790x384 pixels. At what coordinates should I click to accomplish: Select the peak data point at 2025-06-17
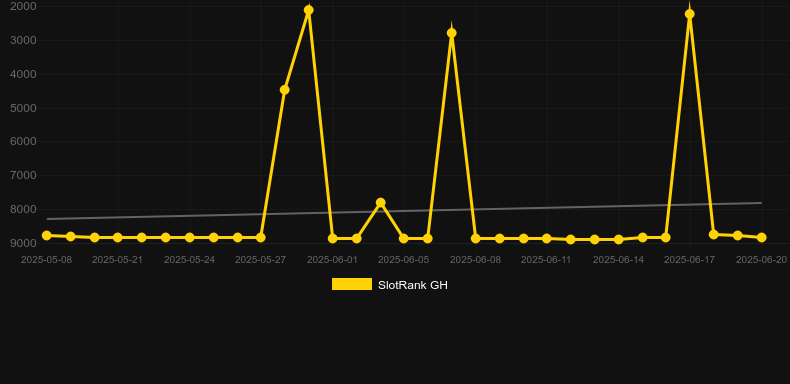click(690, 14)
